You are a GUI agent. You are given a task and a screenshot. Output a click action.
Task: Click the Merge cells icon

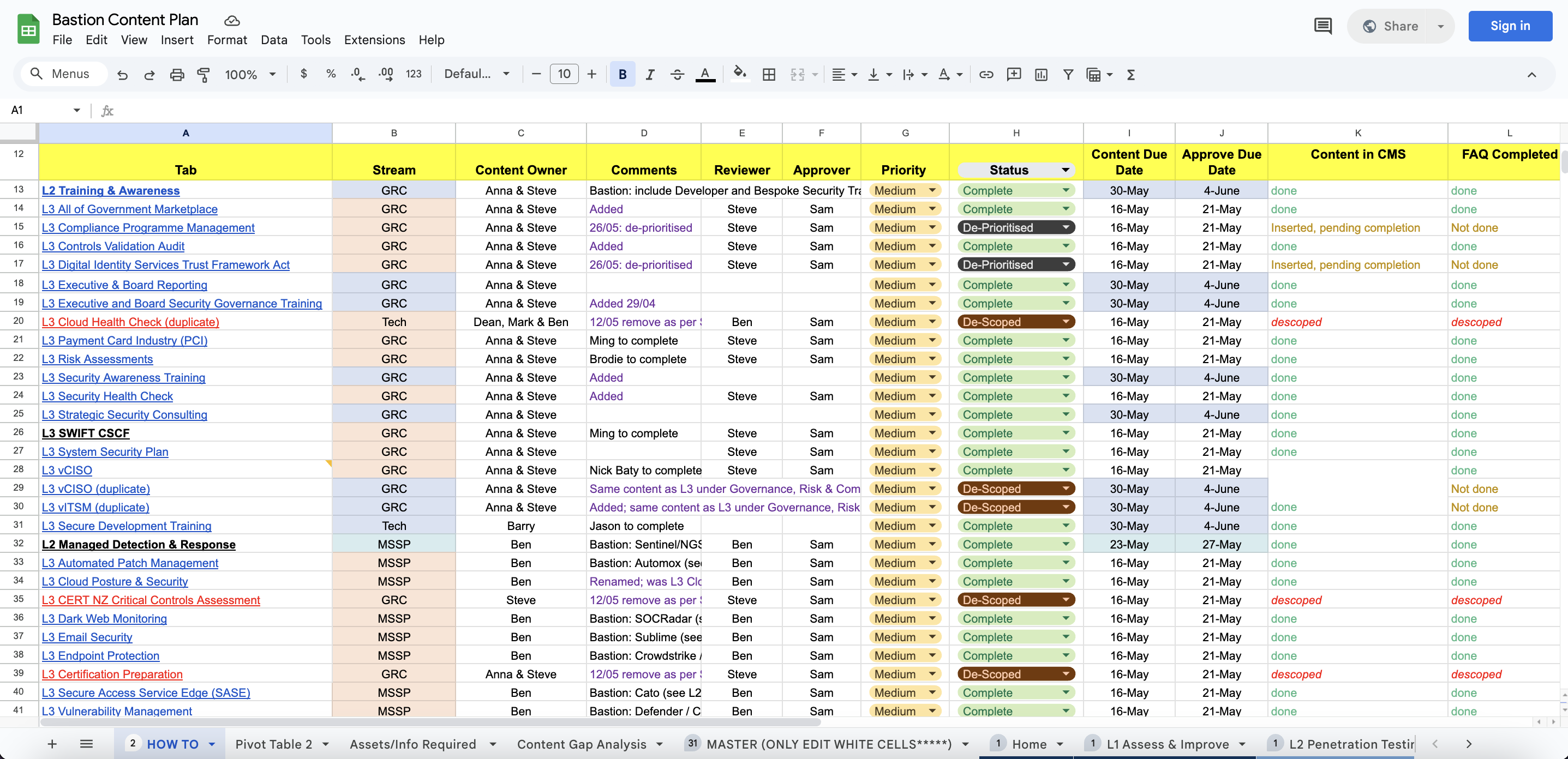[797, 74]
